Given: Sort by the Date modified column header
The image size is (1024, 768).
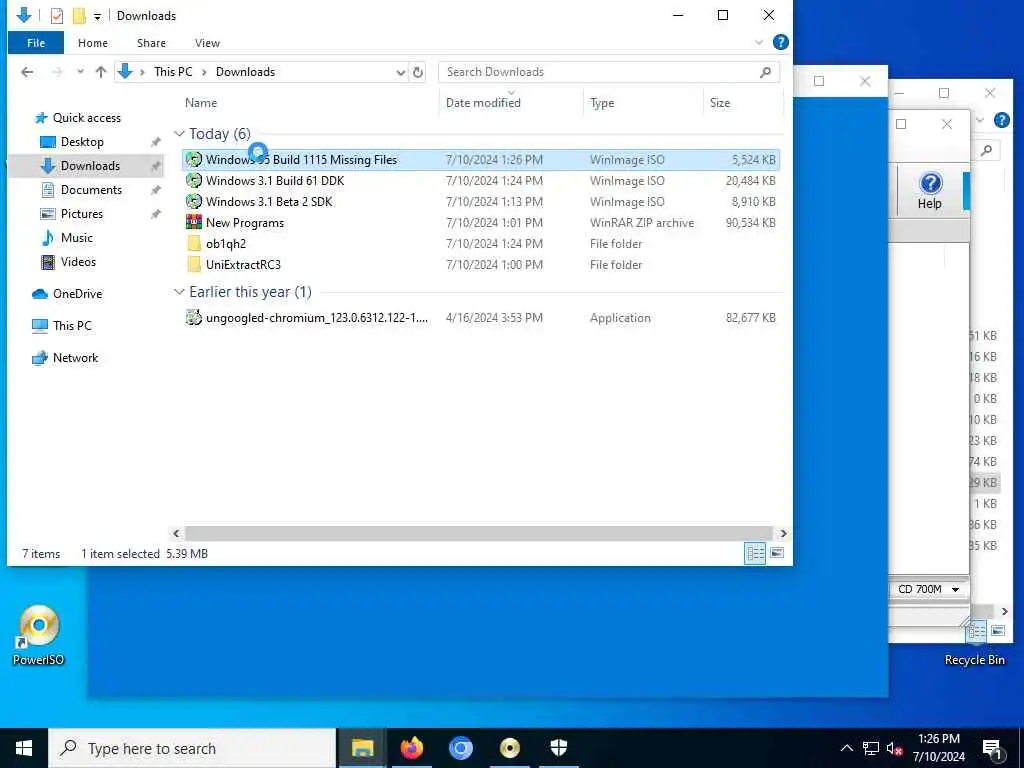Looking at the screenshot, I should [x=483, y=103].
